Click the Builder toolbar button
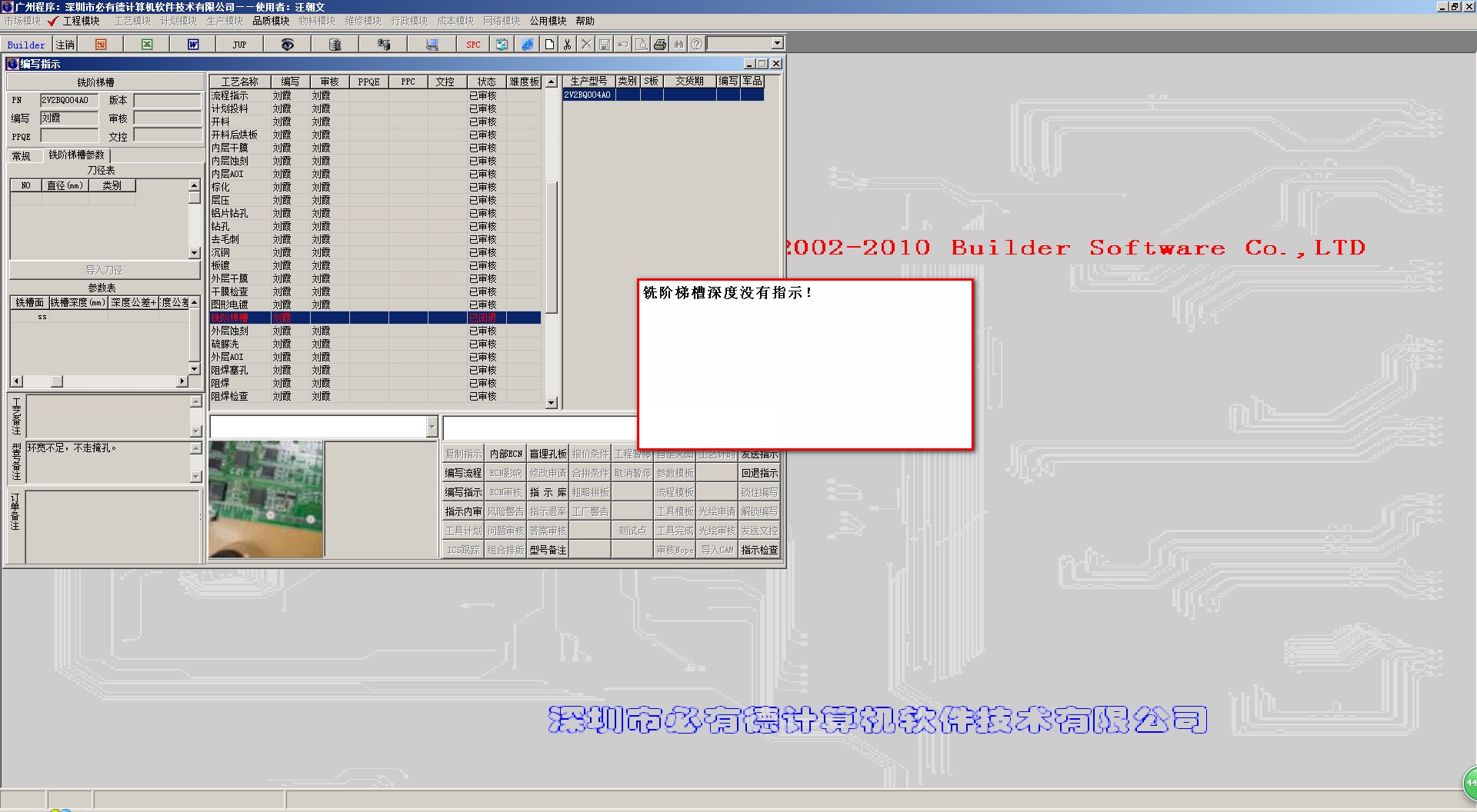This screenshot has width=1477, height=812. click(x=26, y=45)
